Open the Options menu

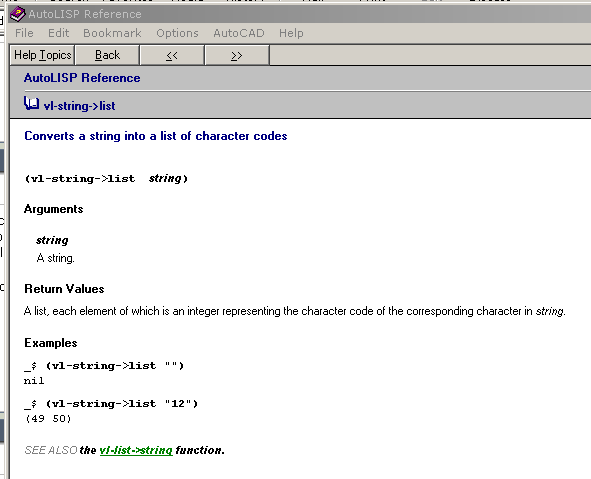177,33
